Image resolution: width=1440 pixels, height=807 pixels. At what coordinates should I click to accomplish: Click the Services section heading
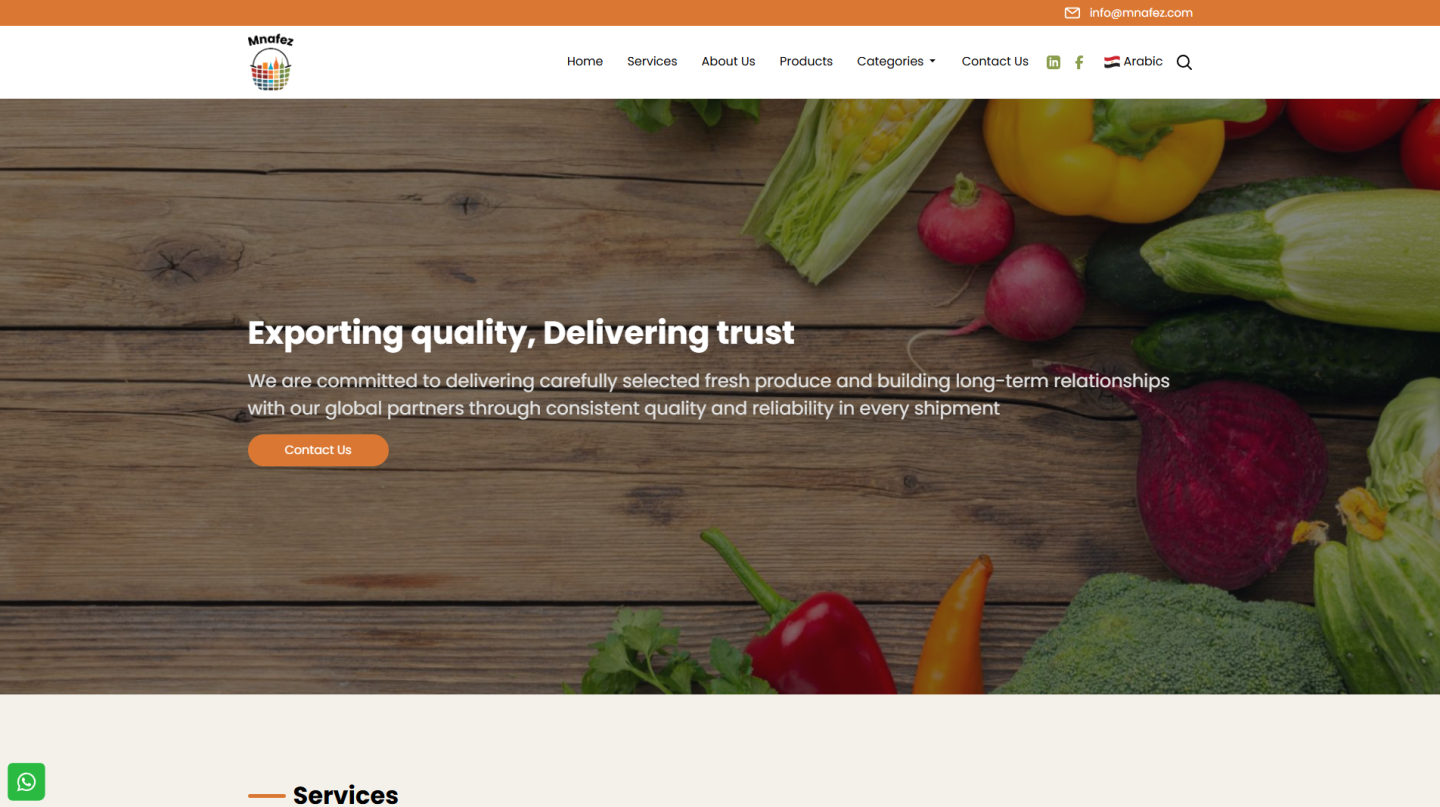(x=345, y=795)
